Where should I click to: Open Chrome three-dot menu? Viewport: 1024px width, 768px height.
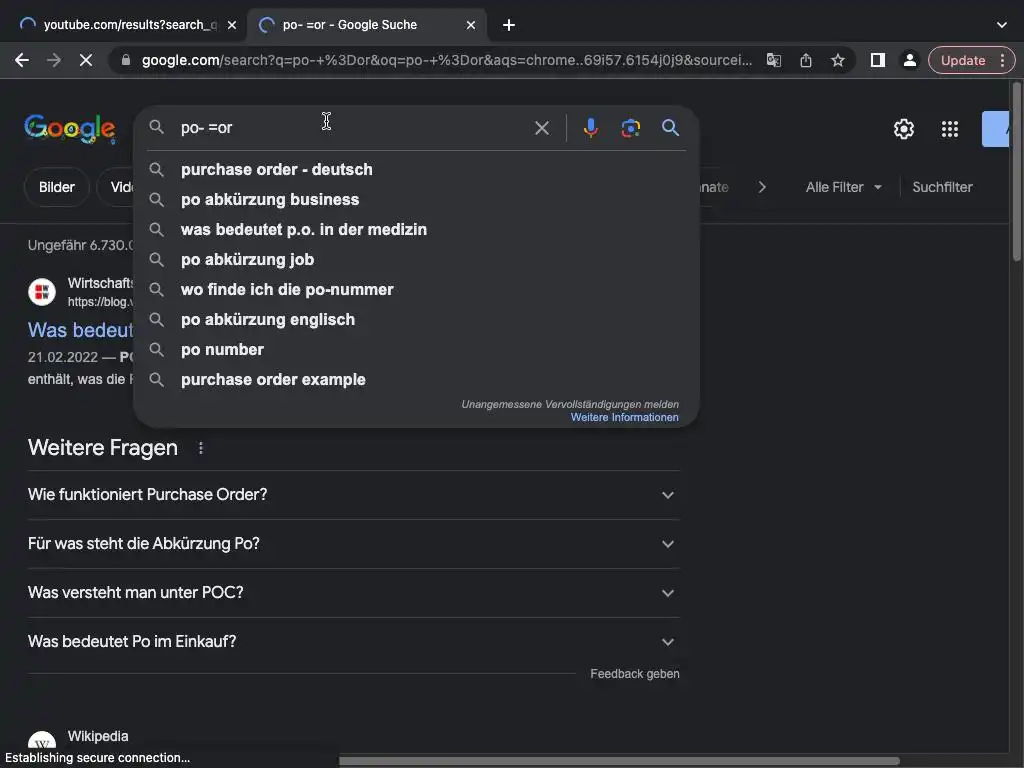tap(1002, 61)
